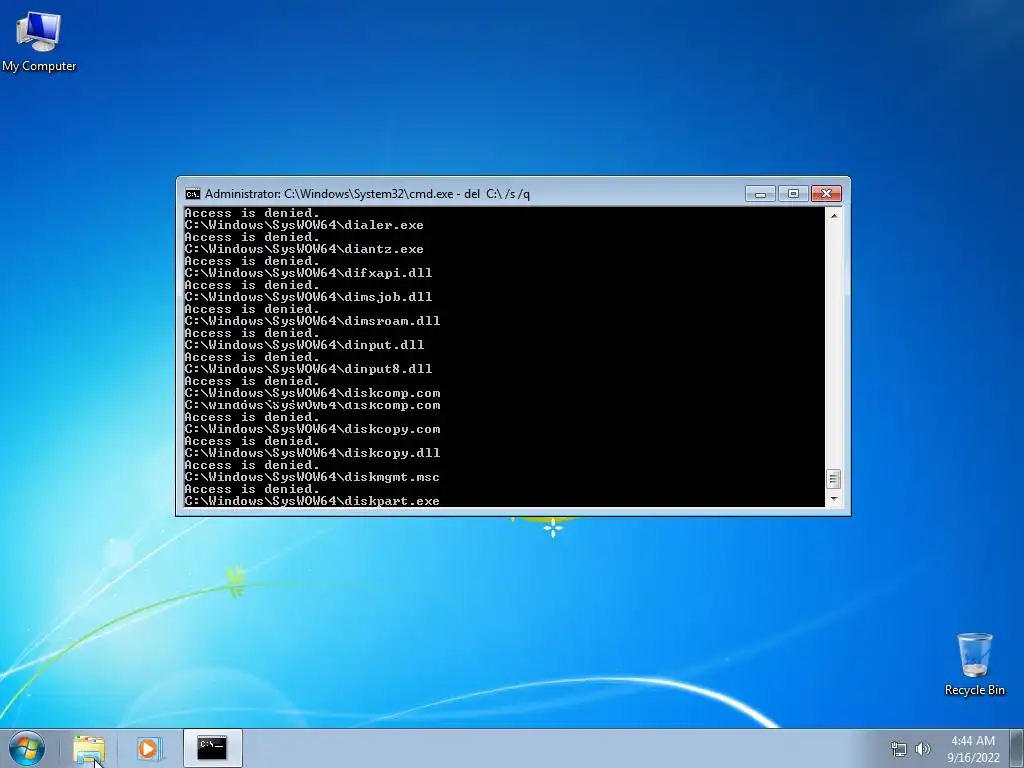Screen dimensions: 1024x768
Task: Click the console scrollbar up arrow
Action: click(833, 216)
